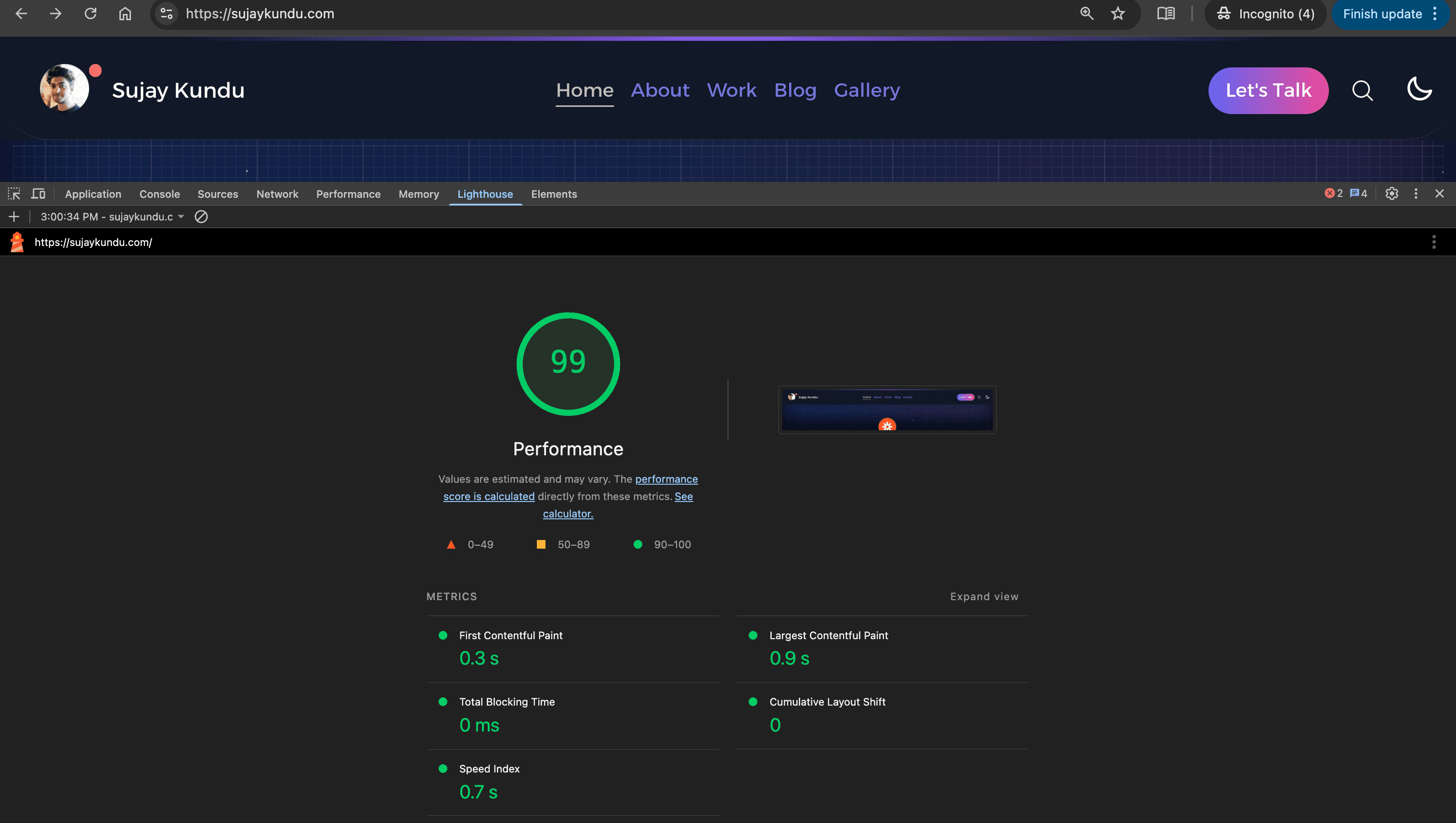Click the browser reload icon
The image size is (1456, 823).
(x=91, y=13)
